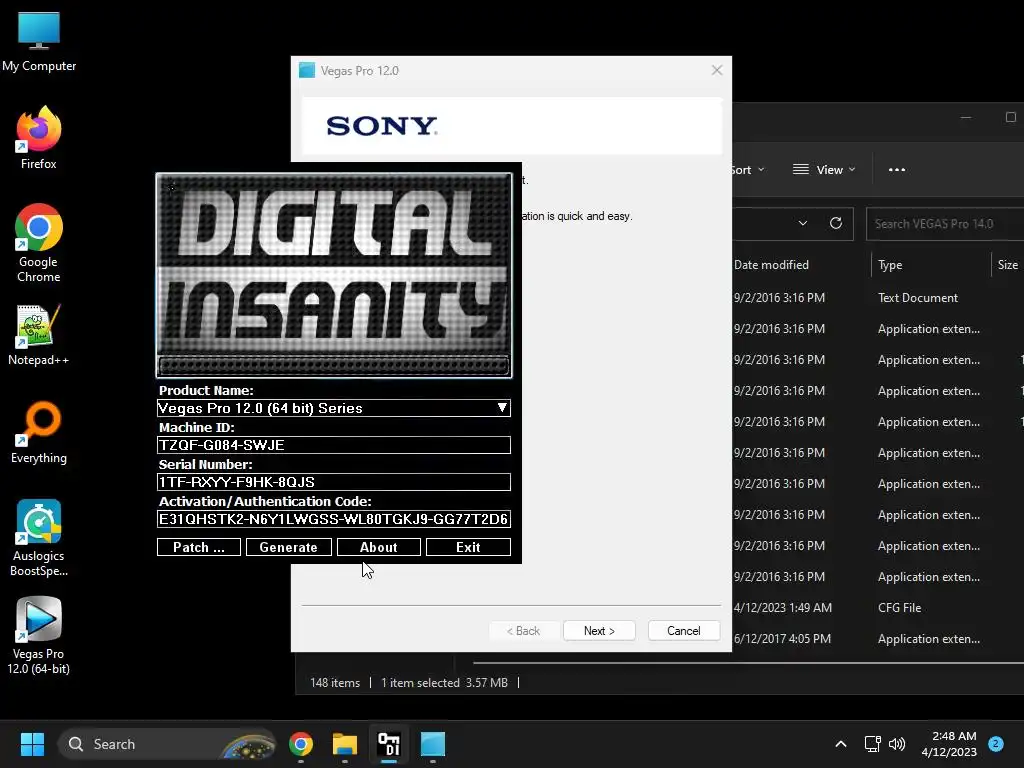Close the Vegas Pro 12.0 dialog

tap(717, 70)
